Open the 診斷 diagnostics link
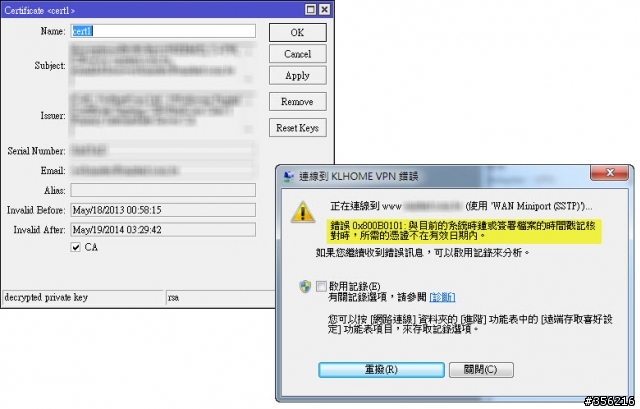Image resolution: width=640 pixels, height=409 pixels. point(442,297)
